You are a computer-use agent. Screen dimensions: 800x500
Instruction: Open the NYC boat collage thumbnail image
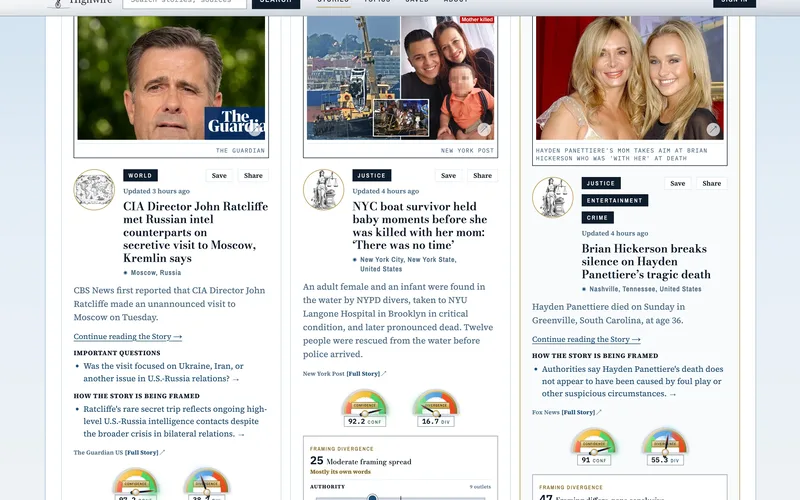401,78
